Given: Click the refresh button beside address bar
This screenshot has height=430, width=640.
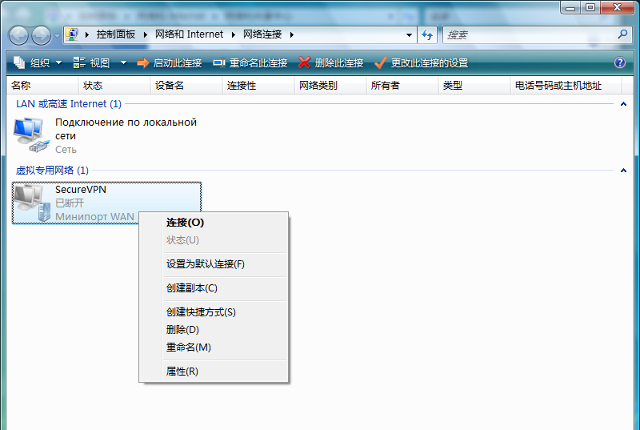Looking at the screenshot, I should [x=428, y=35].
